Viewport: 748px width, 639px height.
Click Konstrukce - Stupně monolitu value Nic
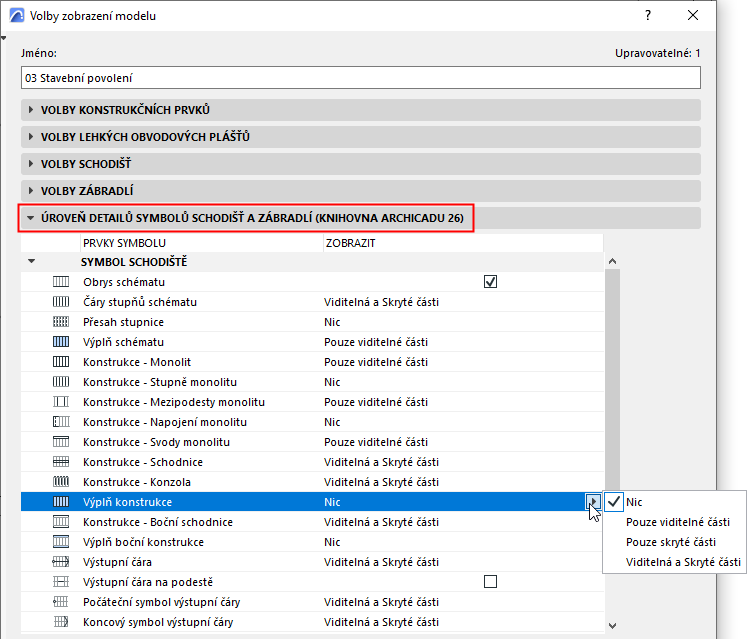click(332, 382)
